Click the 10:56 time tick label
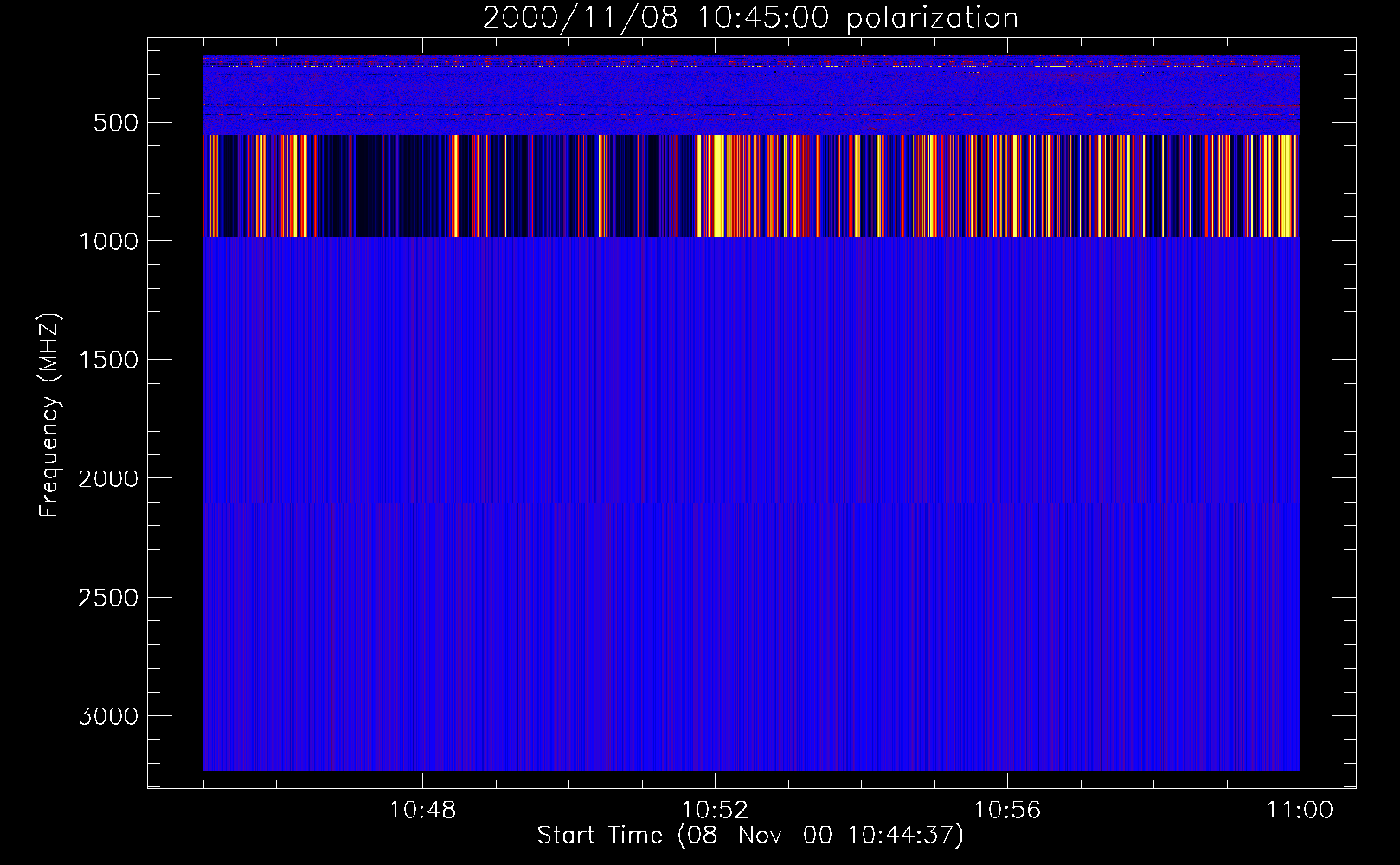This screenshot has width=1400, height=865. coord(1007,811)
